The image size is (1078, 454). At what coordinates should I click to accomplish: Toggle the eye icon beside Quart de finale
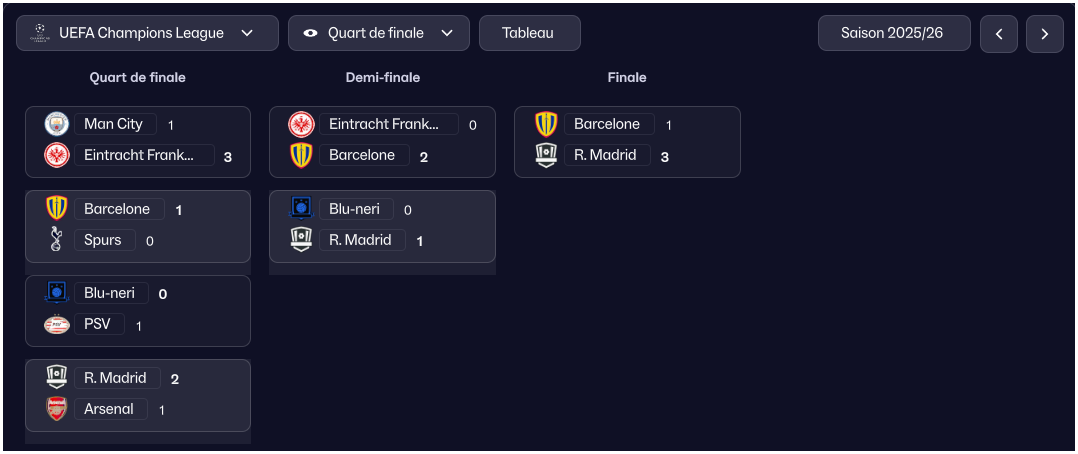point(311,33)
